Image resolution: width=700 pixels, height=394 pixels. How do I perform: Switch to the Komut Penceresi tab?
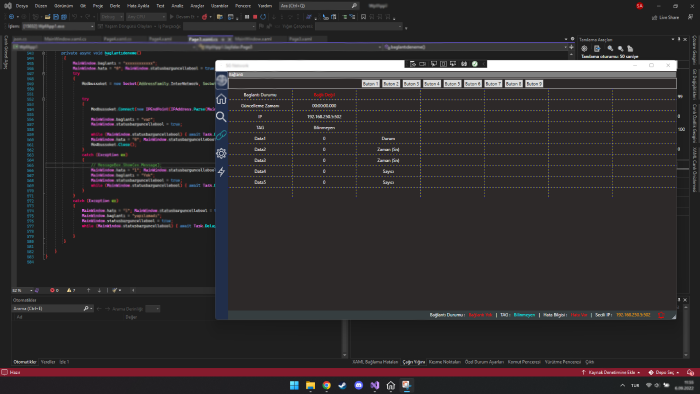pyautogui.click(x=524, y=362)
